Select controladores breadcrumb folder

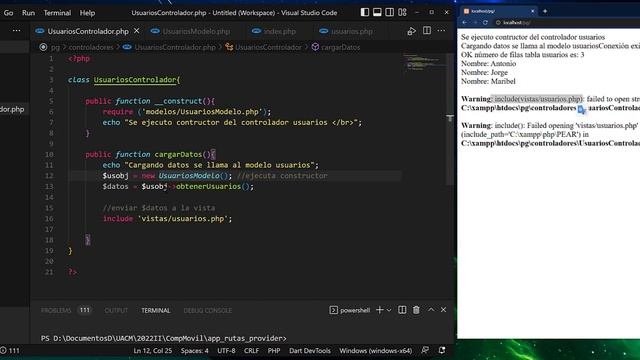(91, 47)
